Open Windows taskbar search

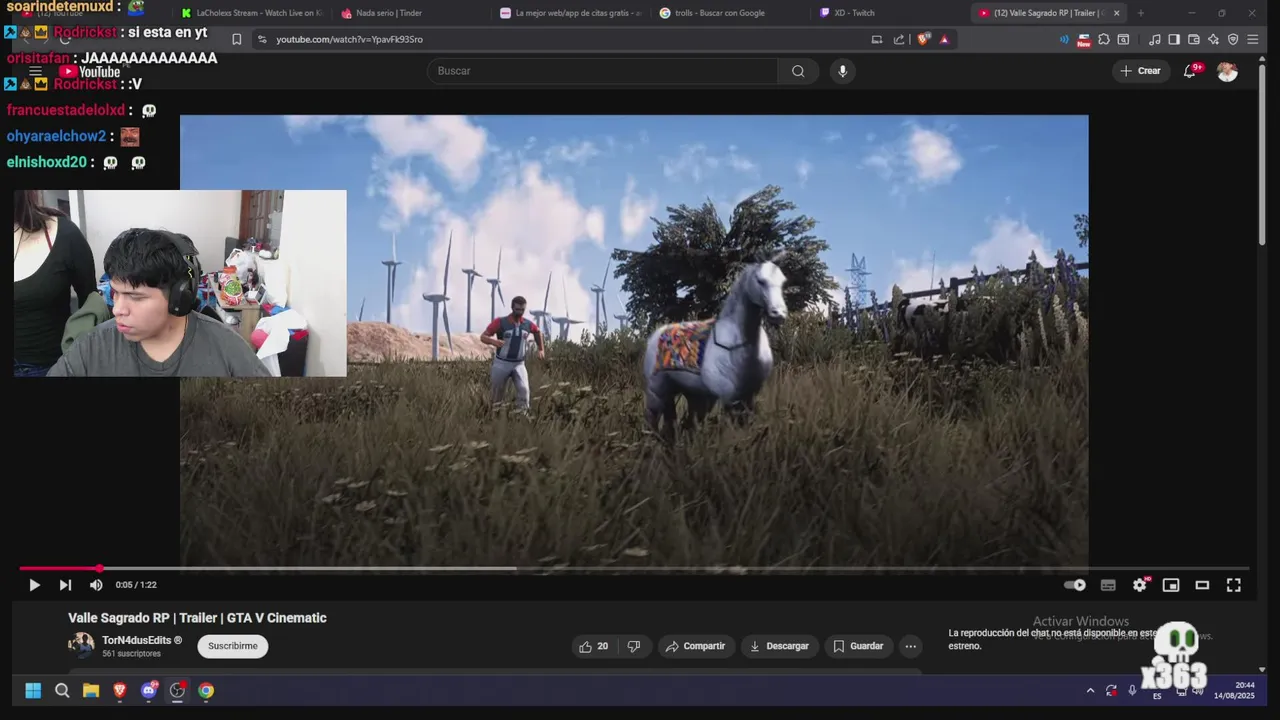click(62, 690)
